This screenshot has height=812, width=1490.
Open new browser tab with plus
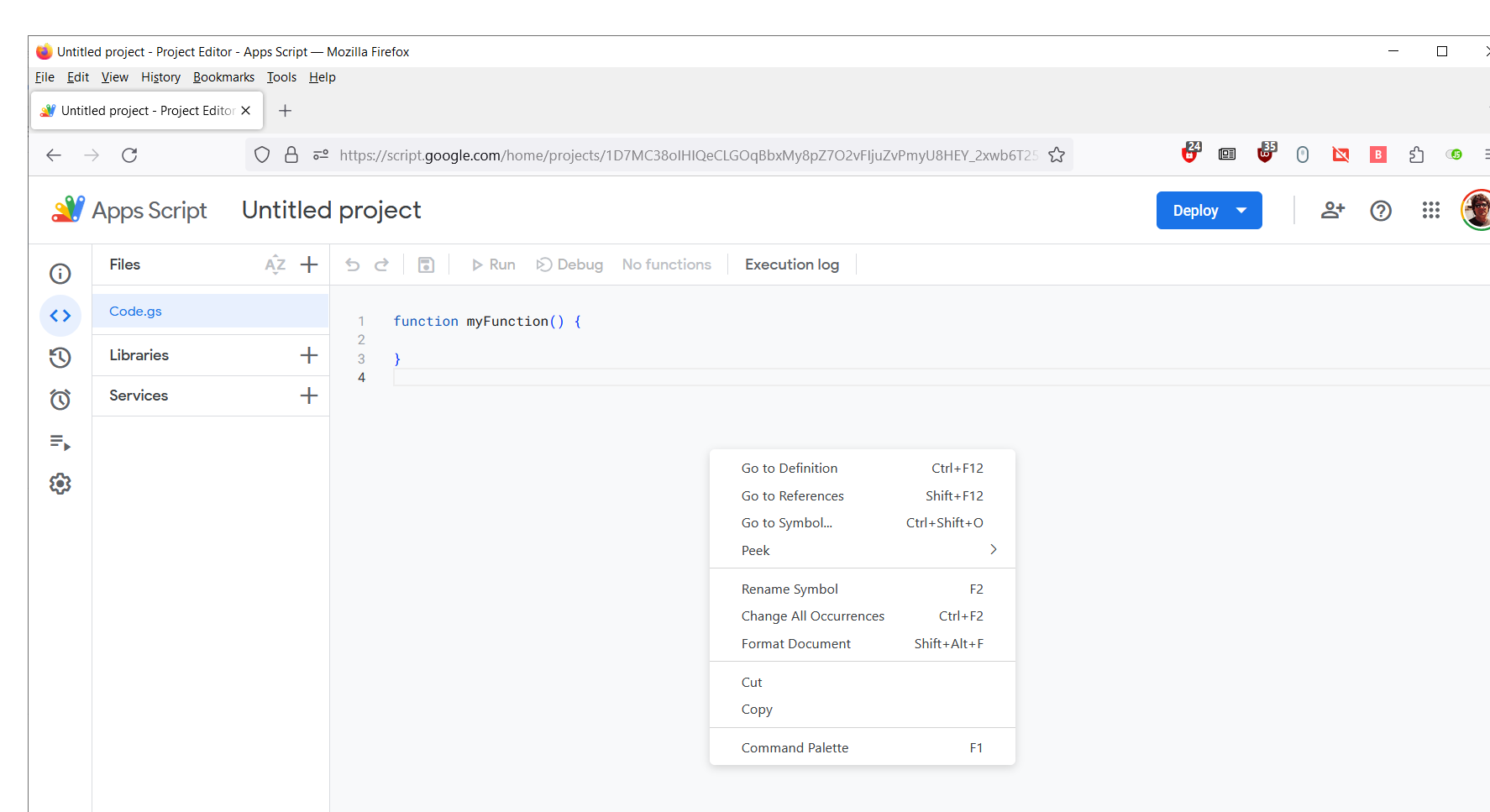point(285,111)
